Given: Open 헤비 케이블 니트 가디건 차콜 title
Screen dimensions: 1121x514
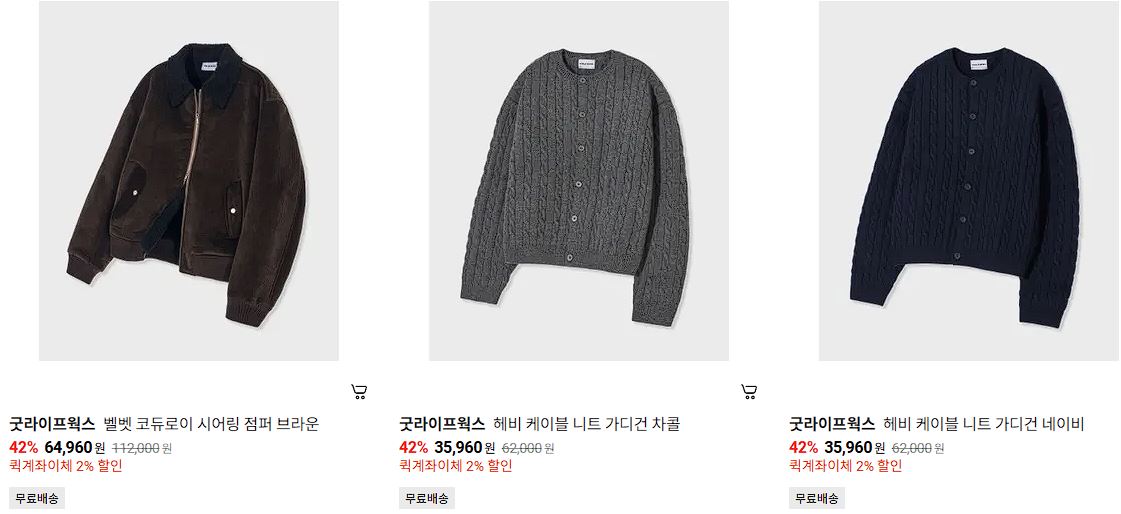Looking at the screenshot, I should tap(587, 424).
